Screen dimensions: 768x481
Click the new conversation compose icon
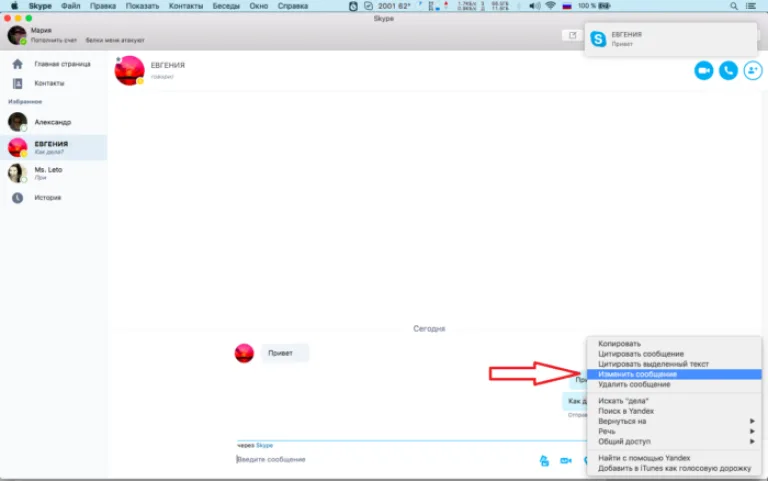pyautogui.click(x=572, y=35)
